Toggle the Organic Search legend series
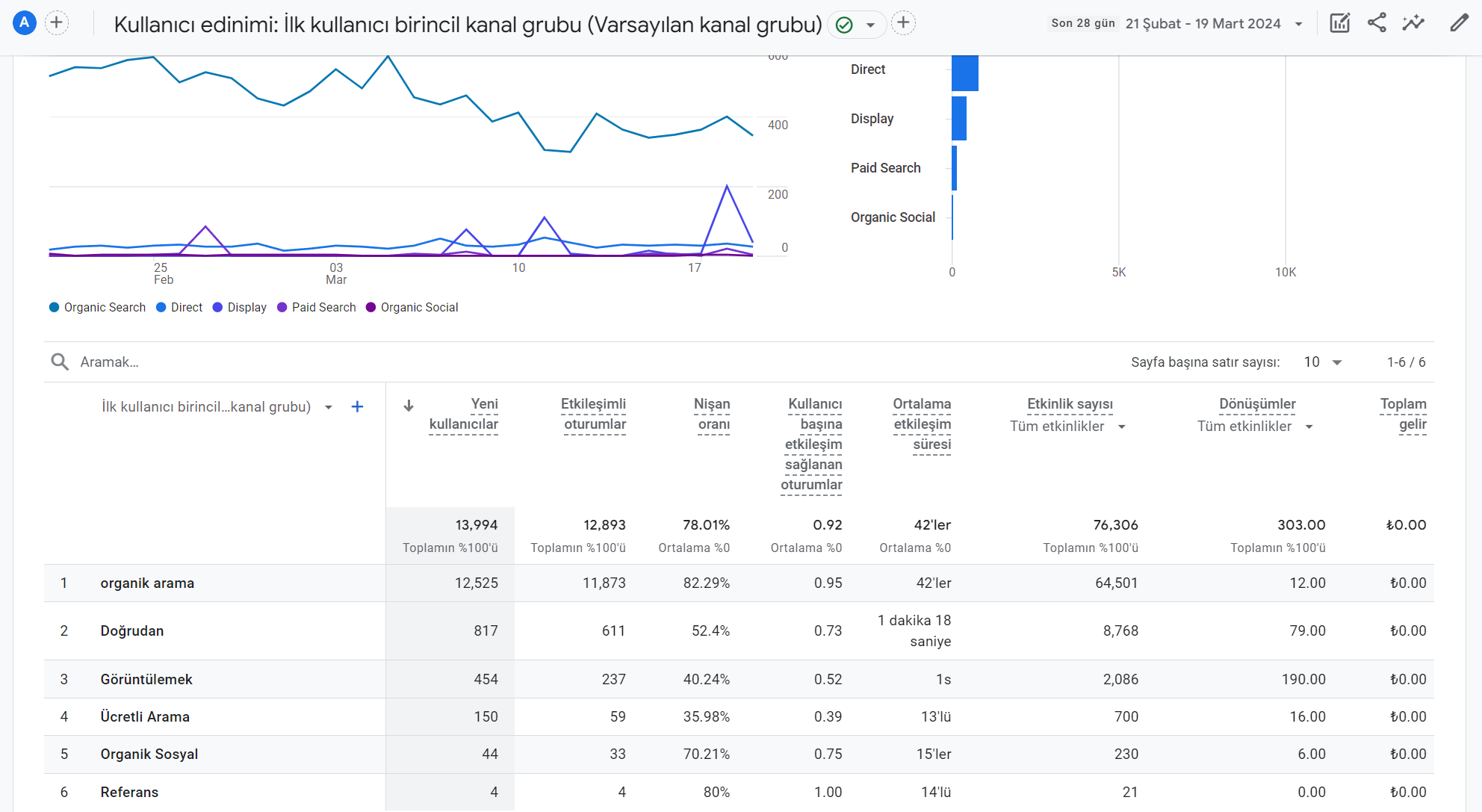The image size is (1482, 812). (x=97, y=307)
